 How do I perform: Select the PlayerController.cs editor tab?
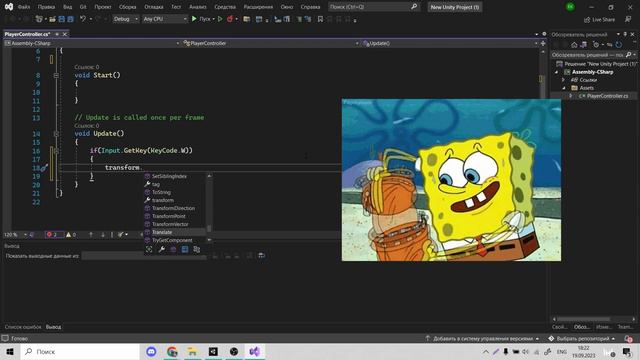click(27, 34)
